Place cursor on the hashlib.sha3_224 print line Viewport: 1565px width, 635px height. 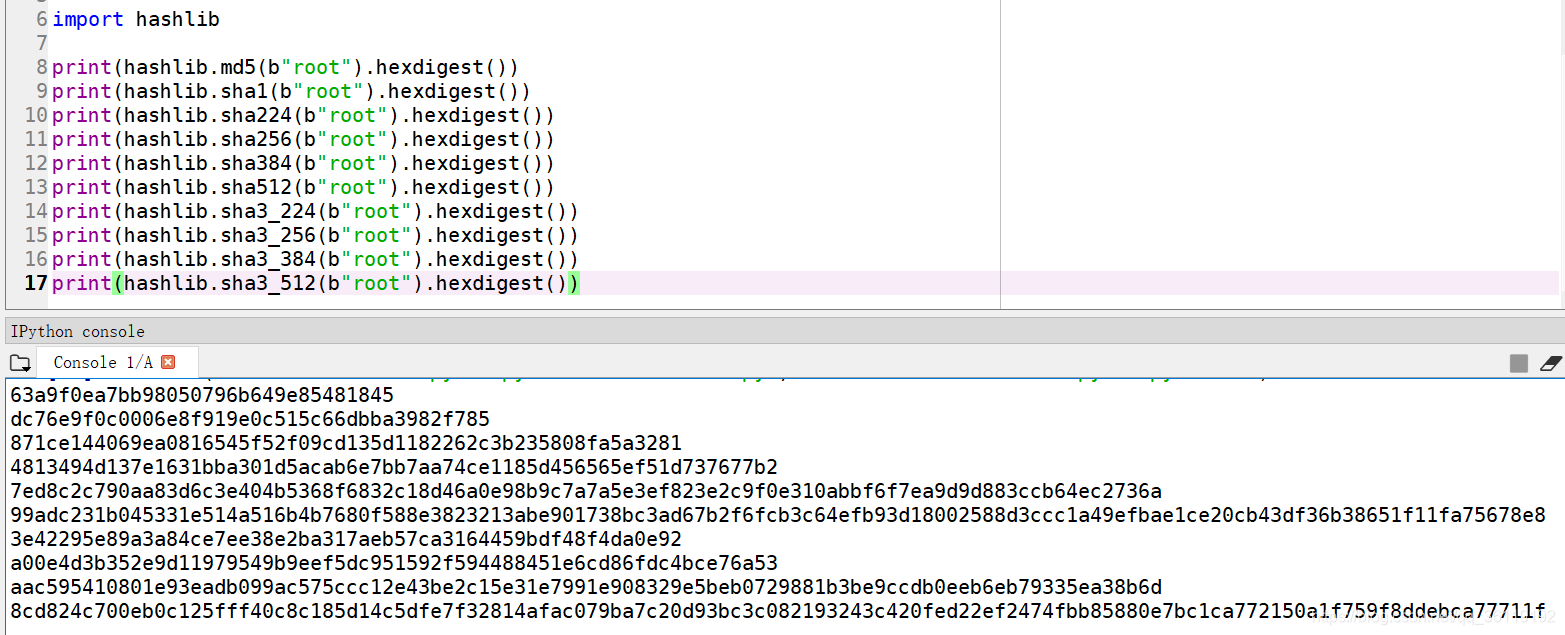click(x=315, y=211)
